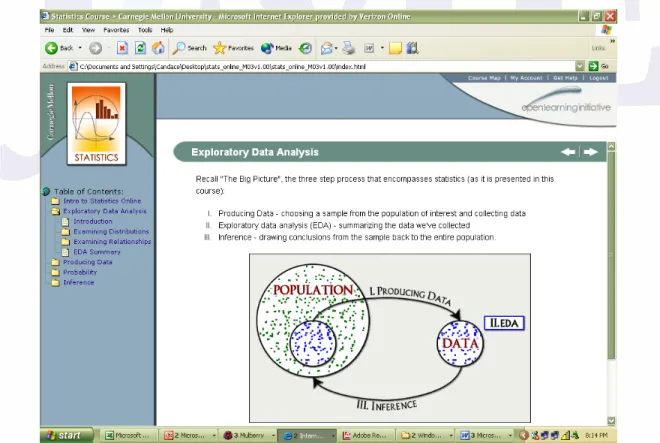660x443 pixels.
Task: Click the Edit with Word icon
Action: coord(369,48)
